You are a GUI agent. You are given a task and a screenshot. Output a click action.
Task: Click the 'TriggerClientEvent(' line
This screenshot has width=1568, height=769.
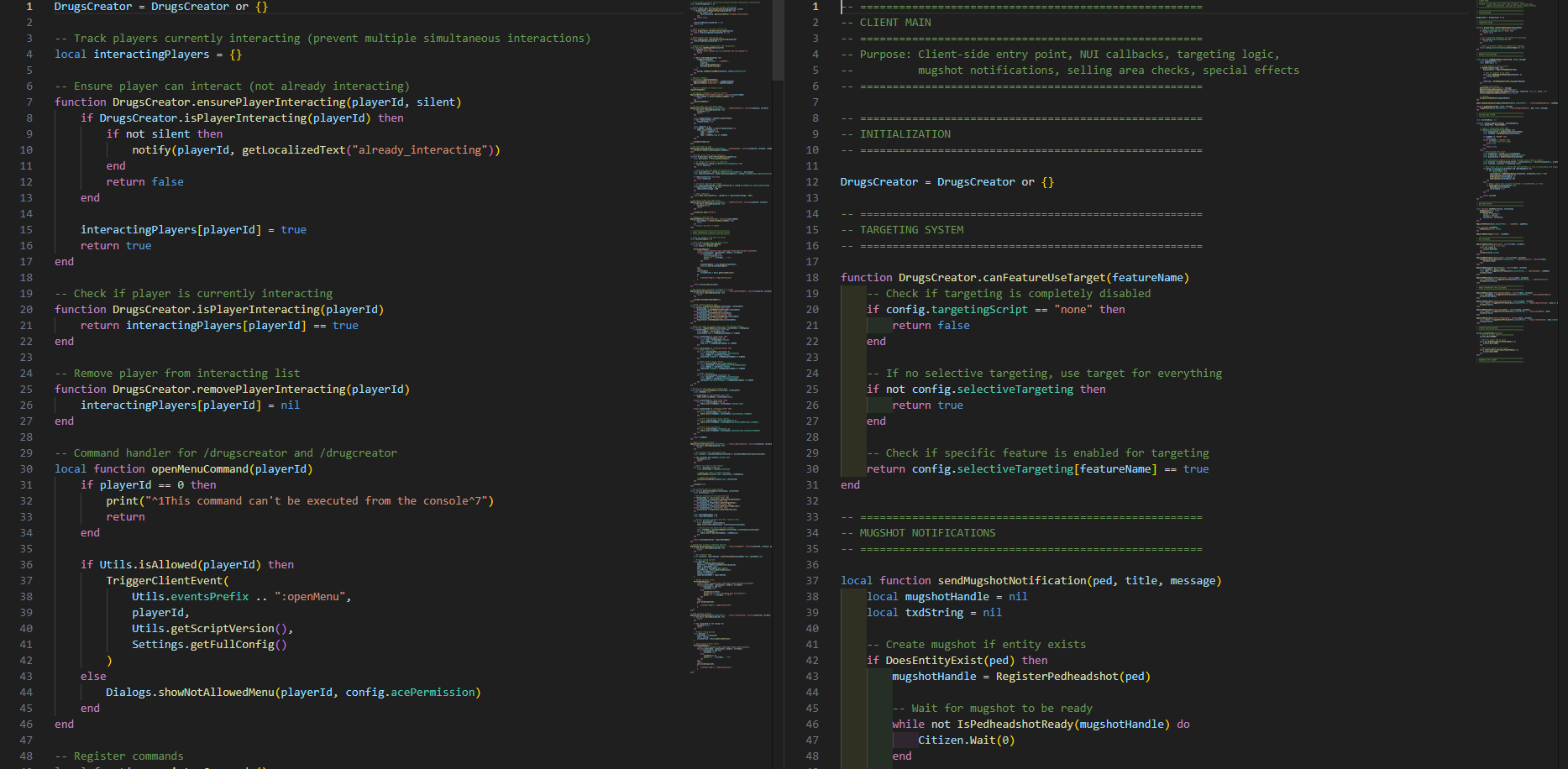pos(167,581)
